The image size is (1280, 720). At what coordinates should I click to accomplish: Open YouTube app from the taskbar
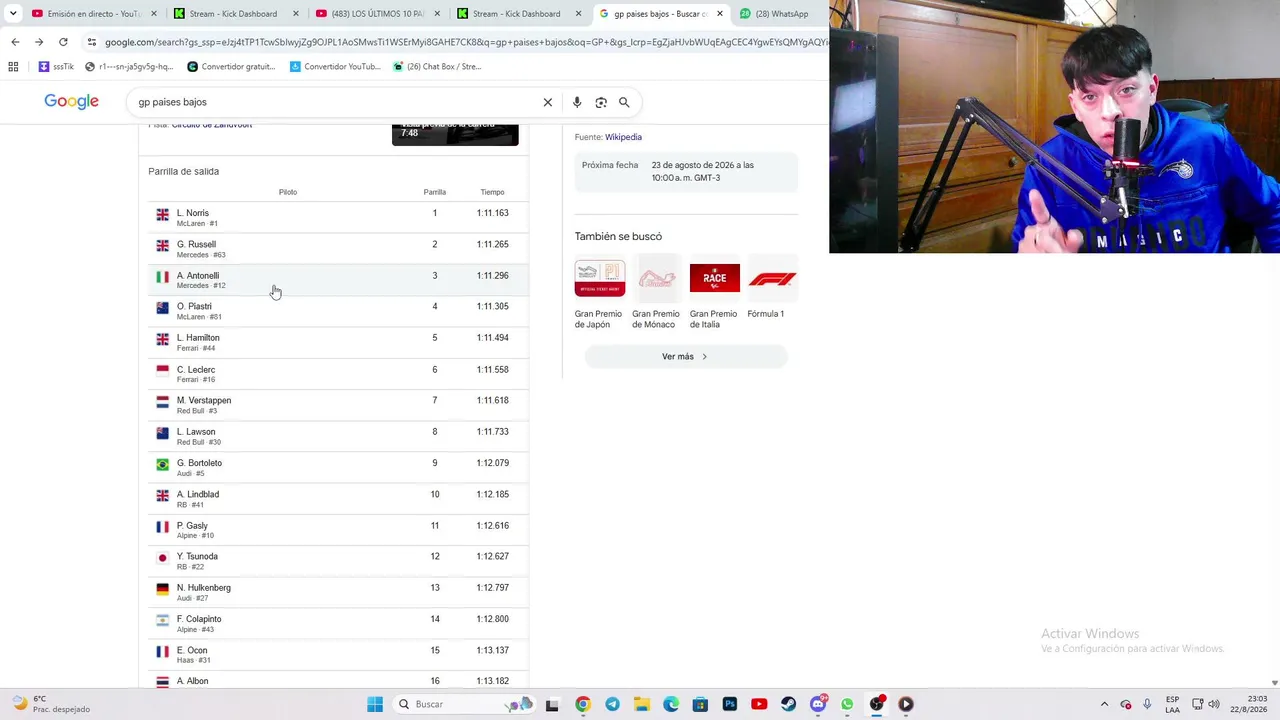click(759, 704)
